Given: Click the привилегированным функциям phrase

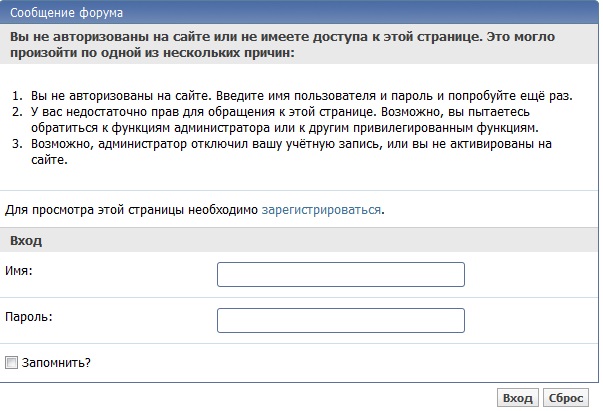Looking at the screenshot, I should (x=452, y=128).
